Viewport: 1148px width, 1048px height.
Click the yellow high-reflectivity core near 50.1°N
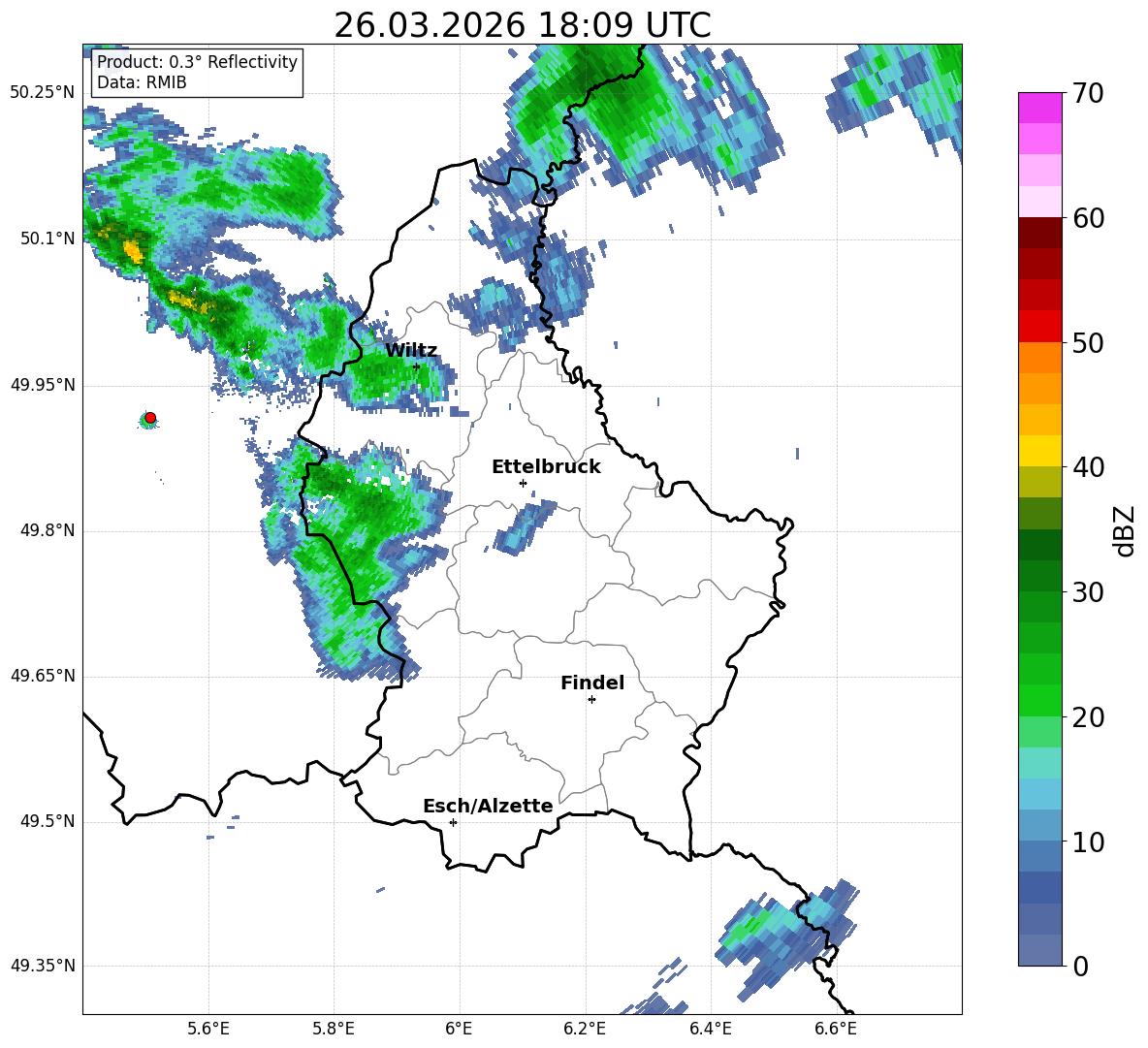click(133, 250)
